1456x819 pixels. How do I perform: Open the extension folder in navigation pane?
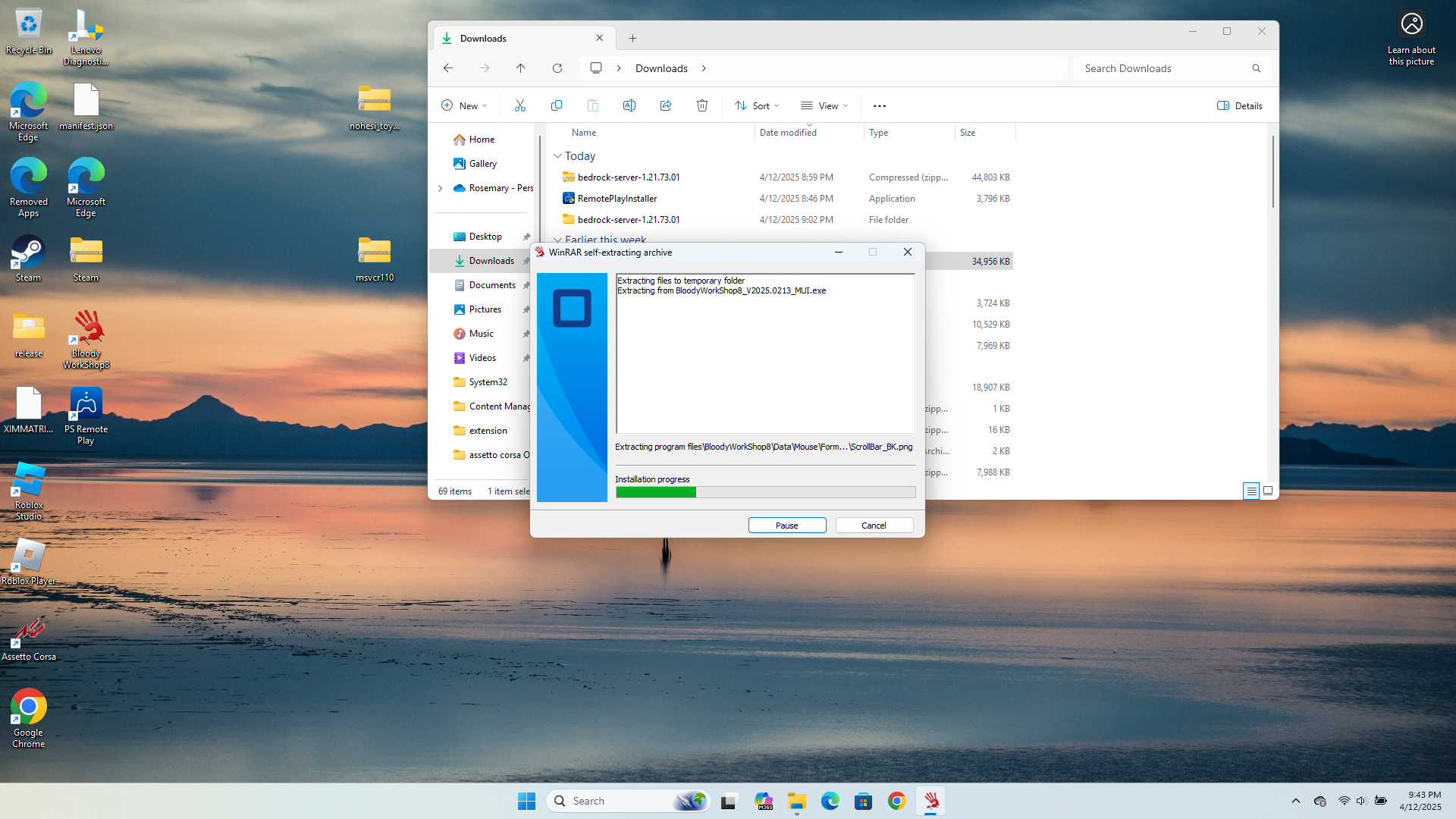(480, 431)
